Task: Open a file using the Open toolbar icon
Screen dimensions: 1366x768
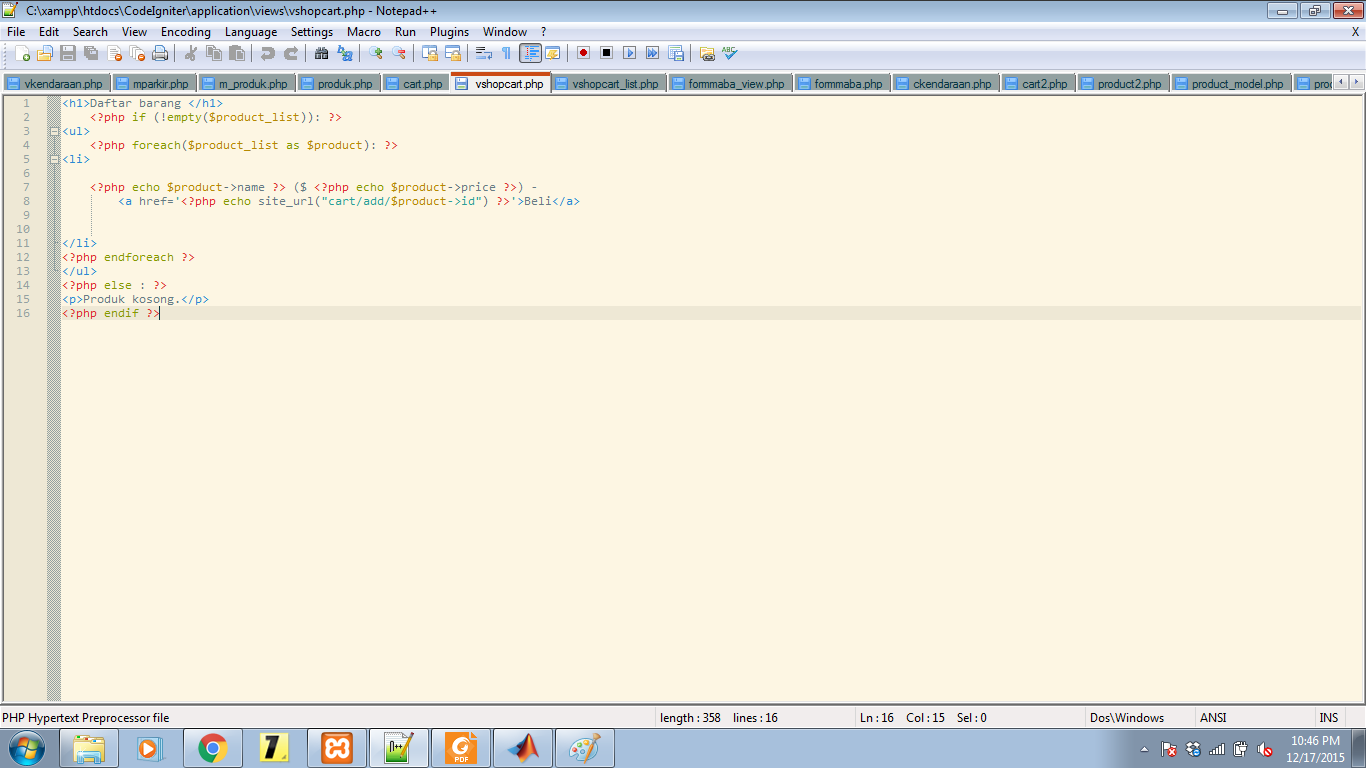Action: [43, 53]
